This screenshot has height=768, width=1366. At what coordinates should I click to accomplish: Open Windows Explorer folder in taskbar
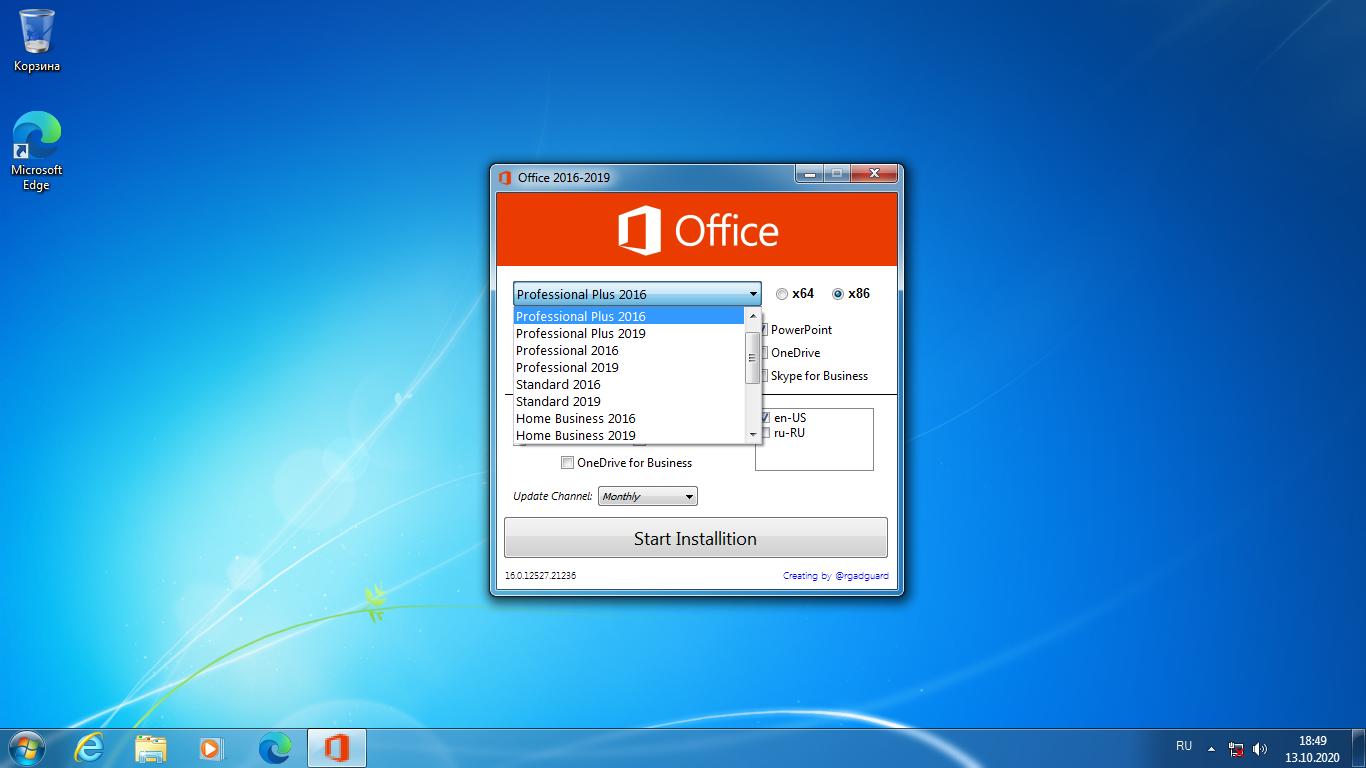click(x=151, y=747)
